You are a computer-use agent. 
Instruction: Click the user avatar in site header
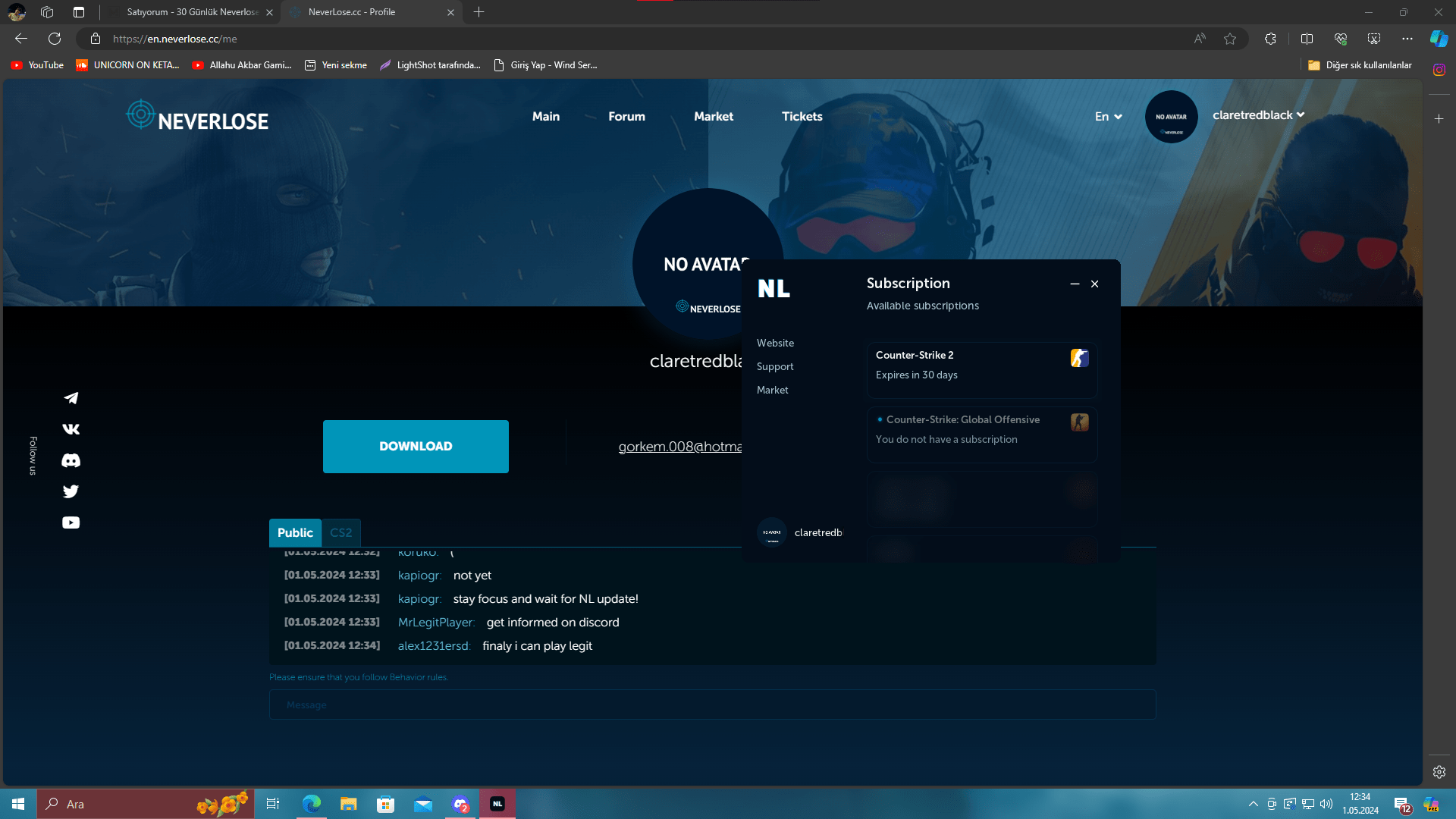click(1171, 116)
